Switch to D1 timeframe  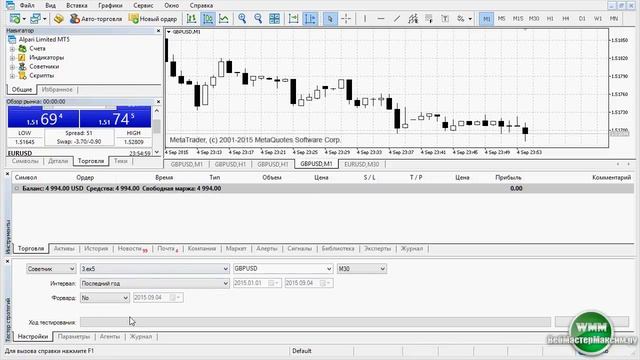[x=582, y=19]
